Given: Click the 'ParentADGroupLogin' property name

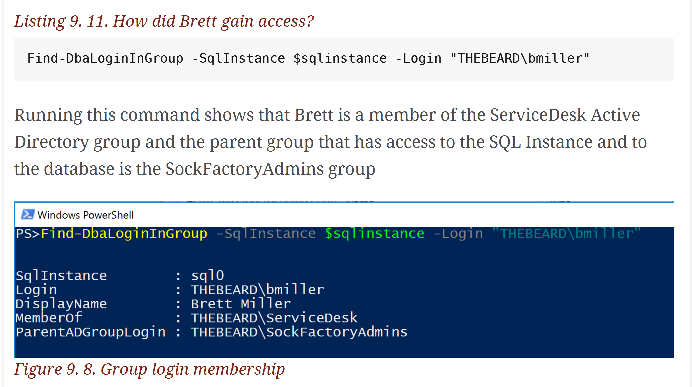Looking at the screenshot, I should tap(90, 332).
